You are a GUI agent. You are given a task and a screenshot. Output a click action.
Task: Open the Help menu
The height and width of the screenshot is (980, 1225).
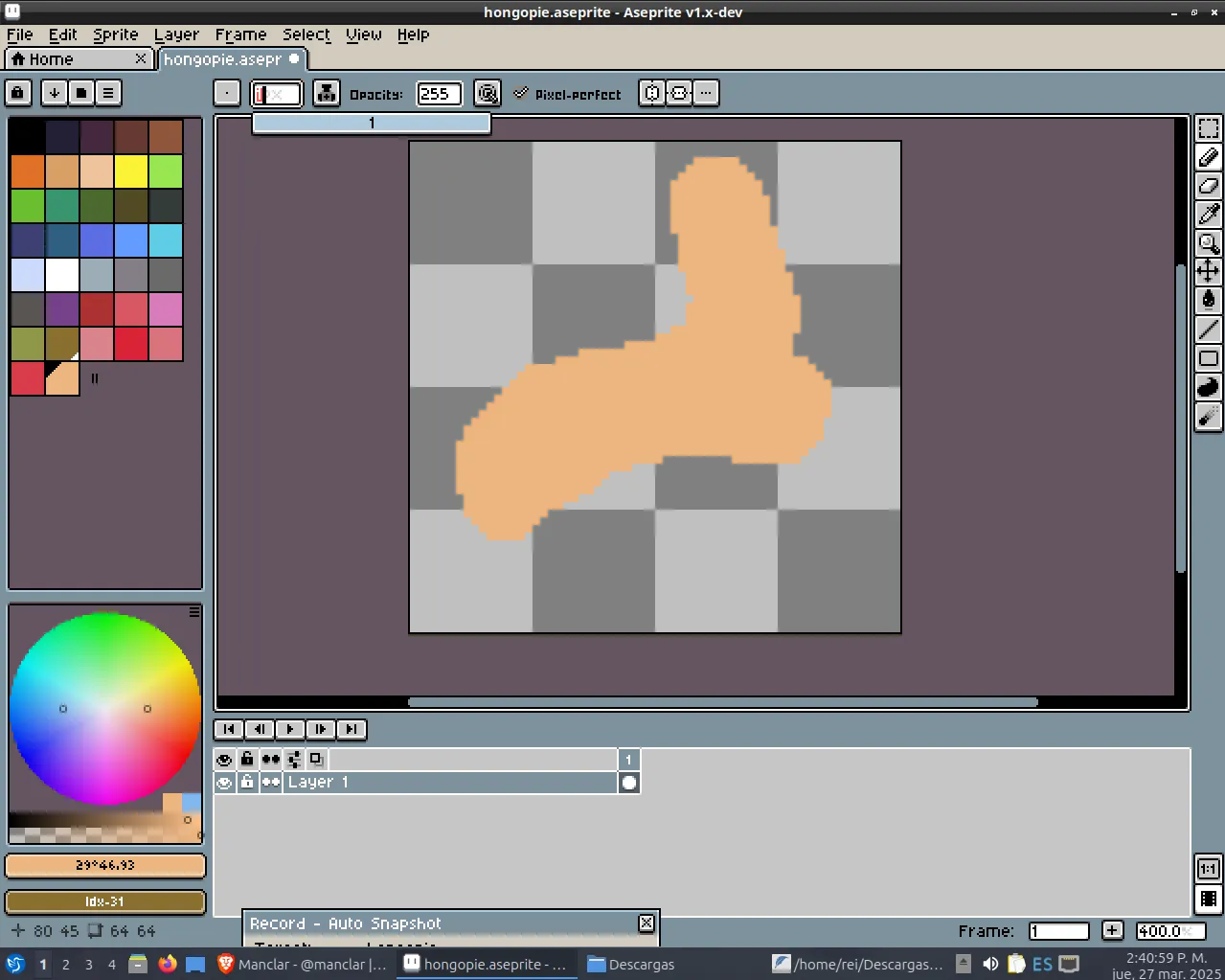pos(414,34)
